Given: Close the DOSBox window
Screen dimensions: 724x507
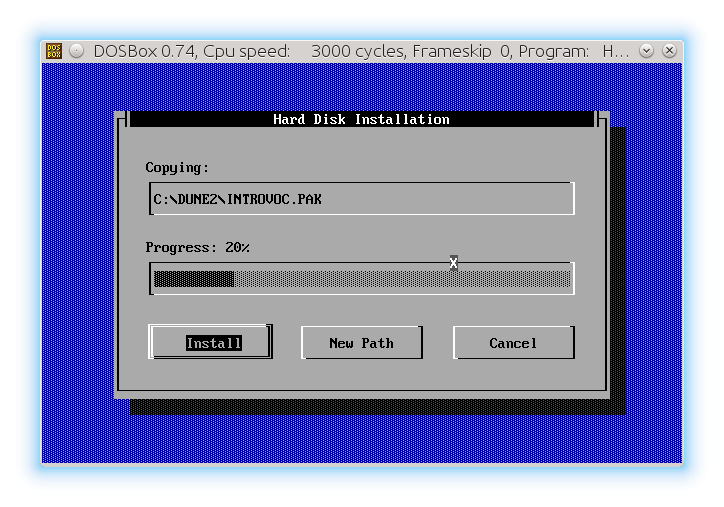Looking at the screenshot, I should point(669,51).
